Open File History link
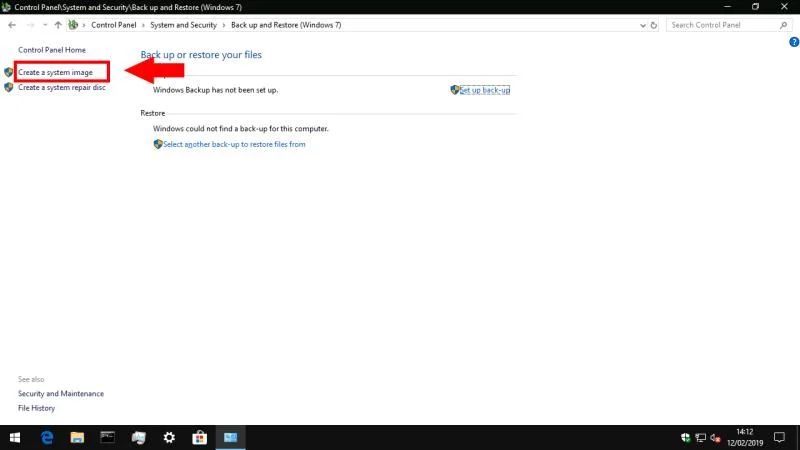The height and width of the screenshot is (450, 800). click(x=36, y=408)
